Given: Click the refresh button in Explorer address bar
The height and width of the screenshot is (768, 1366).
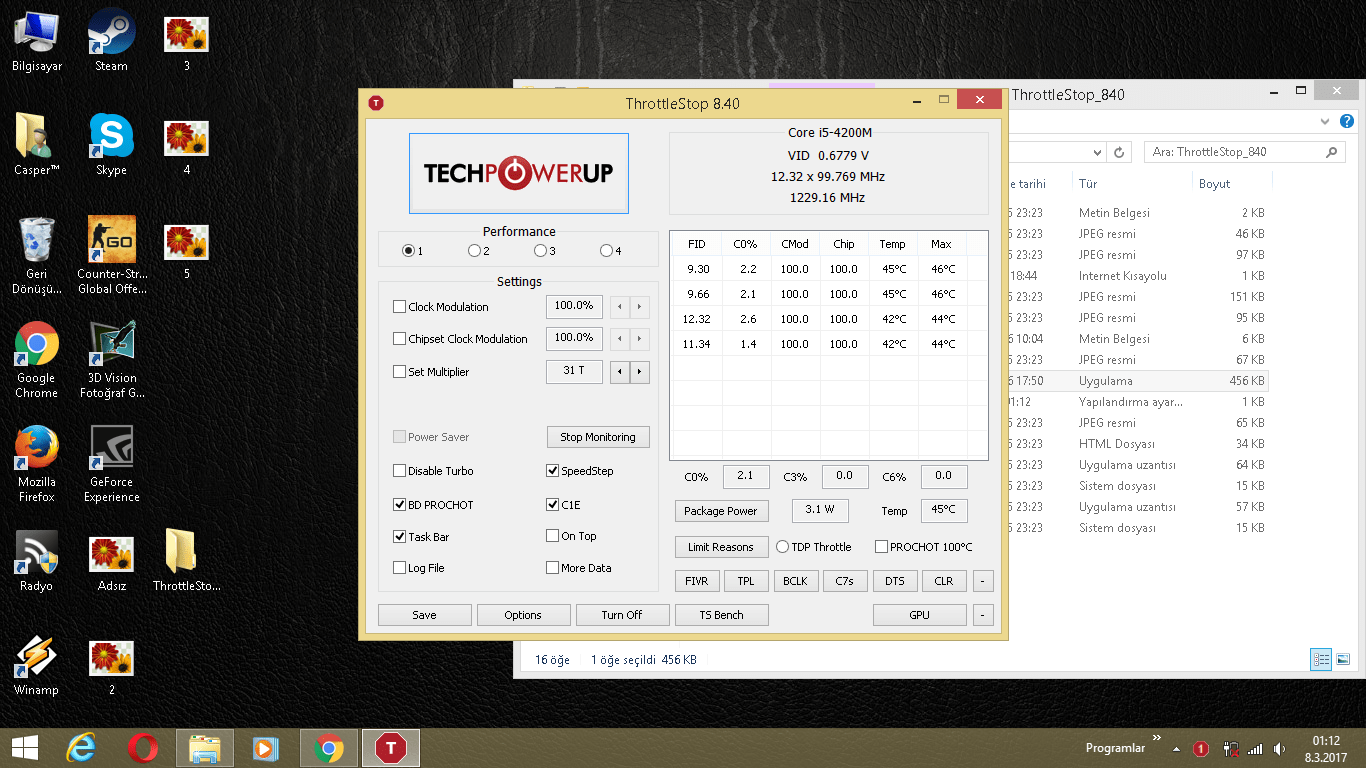Looking at the screenshot, I should click(1120, 152).
